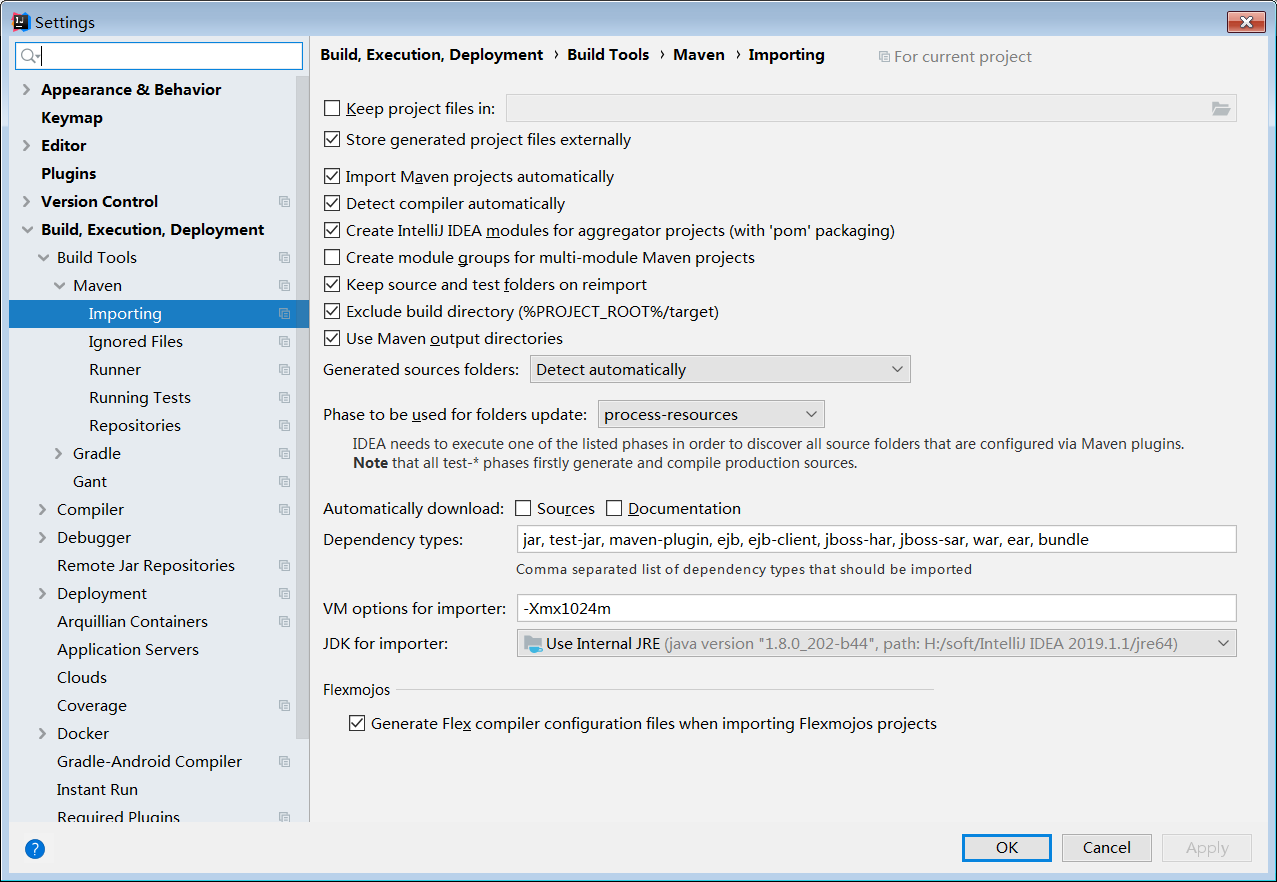Click the IntelliJ logo in the title bar

(20, 22)
